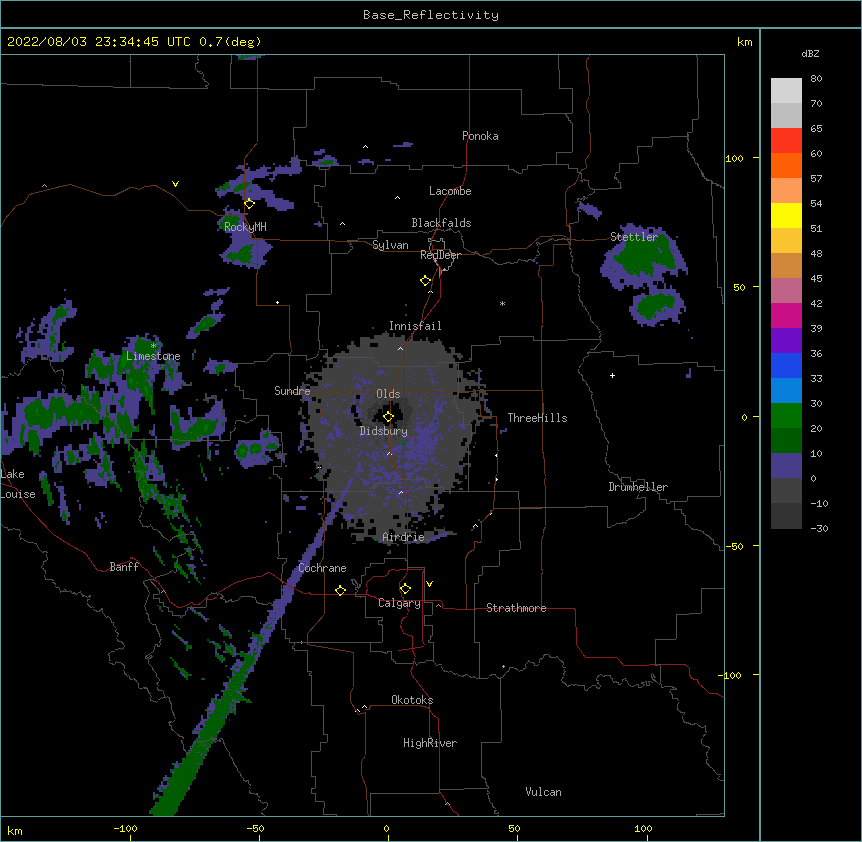This screenshot has width=862, height=842.
Task: Select the 65 dBZ red legend swatch
Action: tap(786, 140)
